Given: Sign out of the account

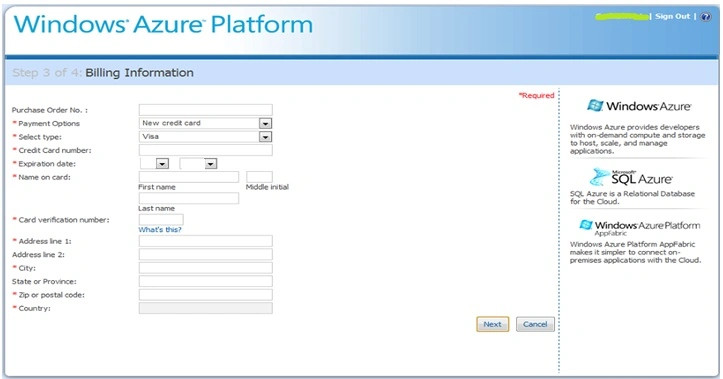Looking at the screenshot, I should 672,16.
